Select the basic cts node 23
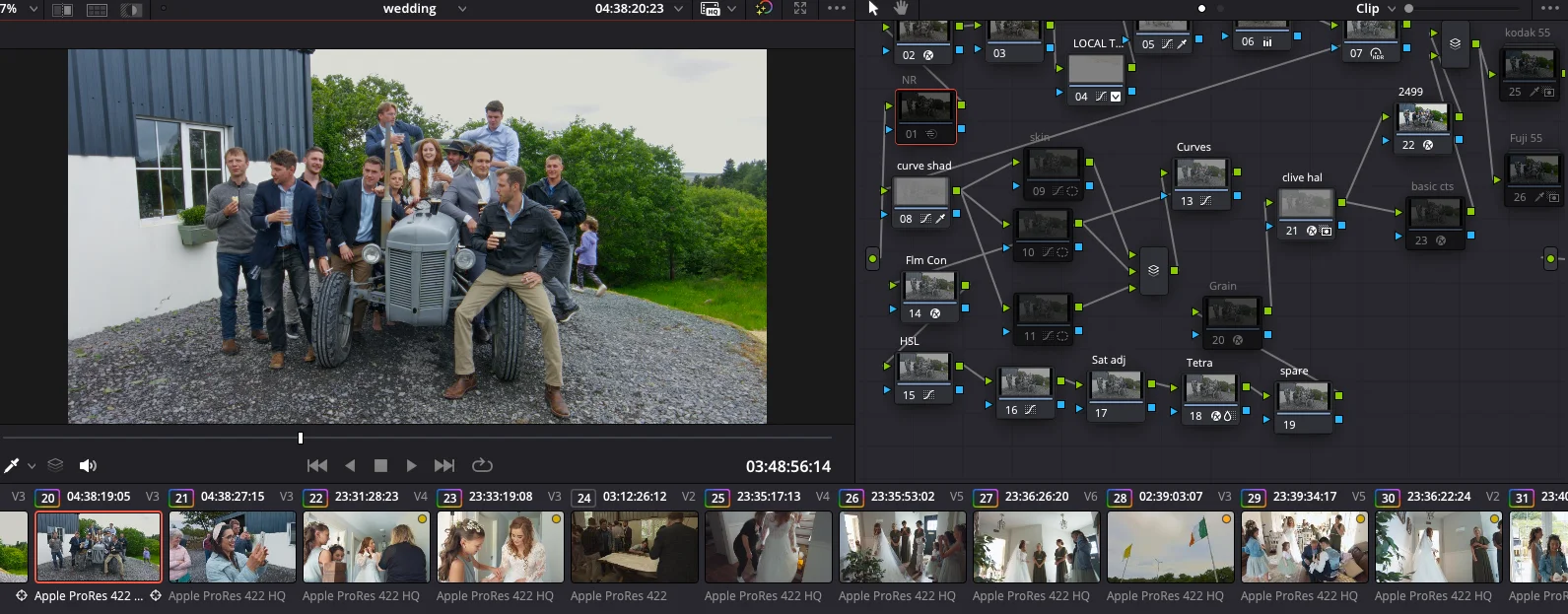 (x=1435, y=223)
